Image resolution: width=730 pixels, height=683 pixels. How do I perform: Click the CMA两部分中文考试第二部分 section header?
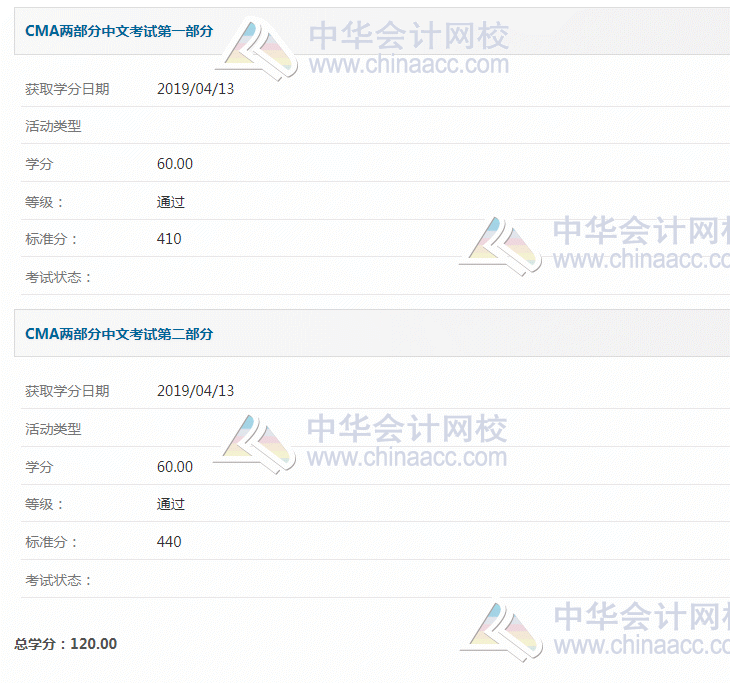(x=119, y=333)
